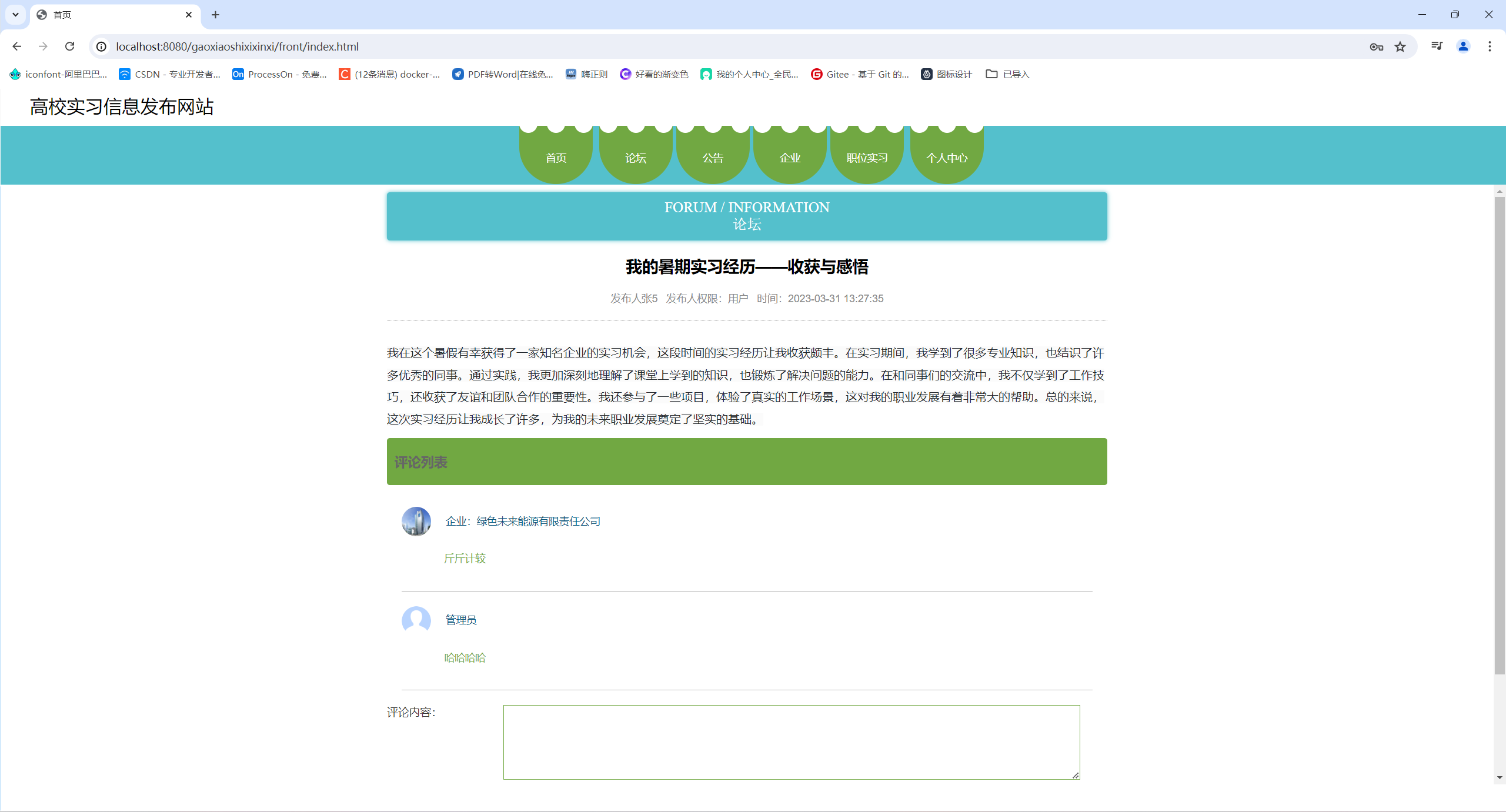Image resolution: width=1506 pixels, height=812 pixels.
Task: Select the 个人中心 menu item
Action: 946,158
